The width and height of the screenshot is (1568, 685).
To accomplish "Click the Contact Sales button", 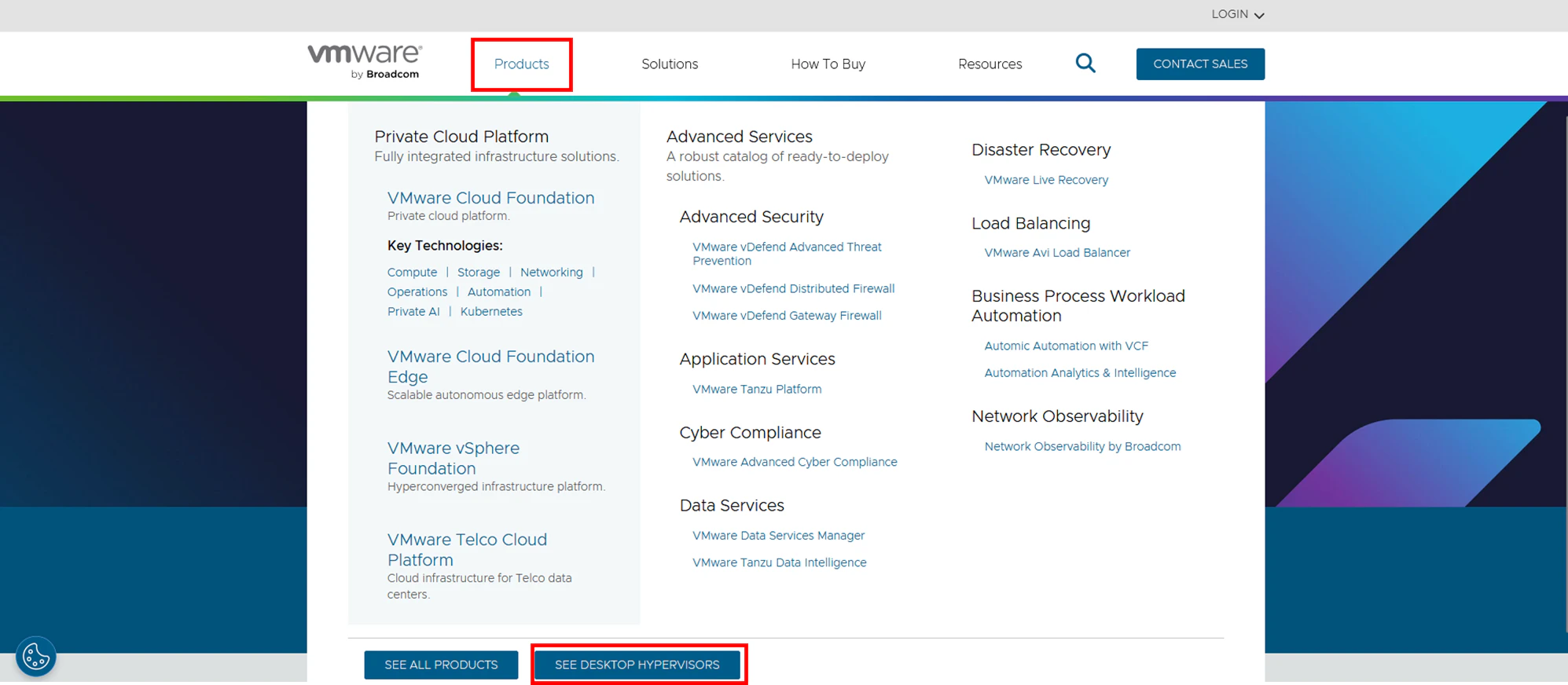I will point(1200,64).
